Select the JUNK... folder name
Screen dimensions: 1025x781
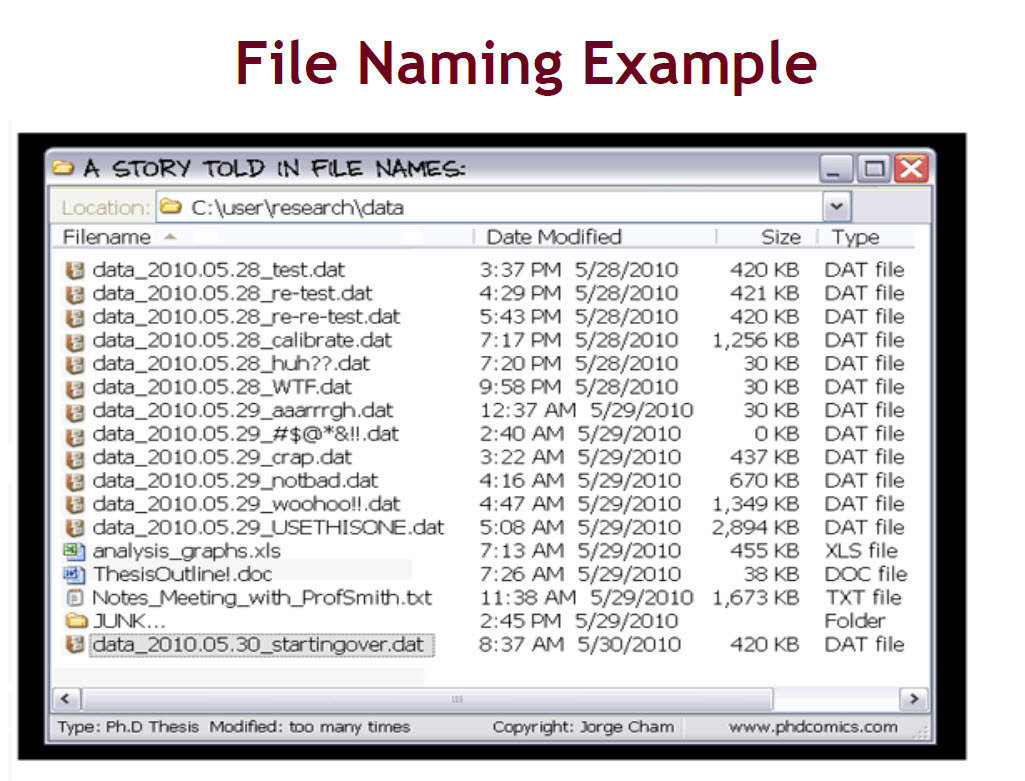click(129, 621)
